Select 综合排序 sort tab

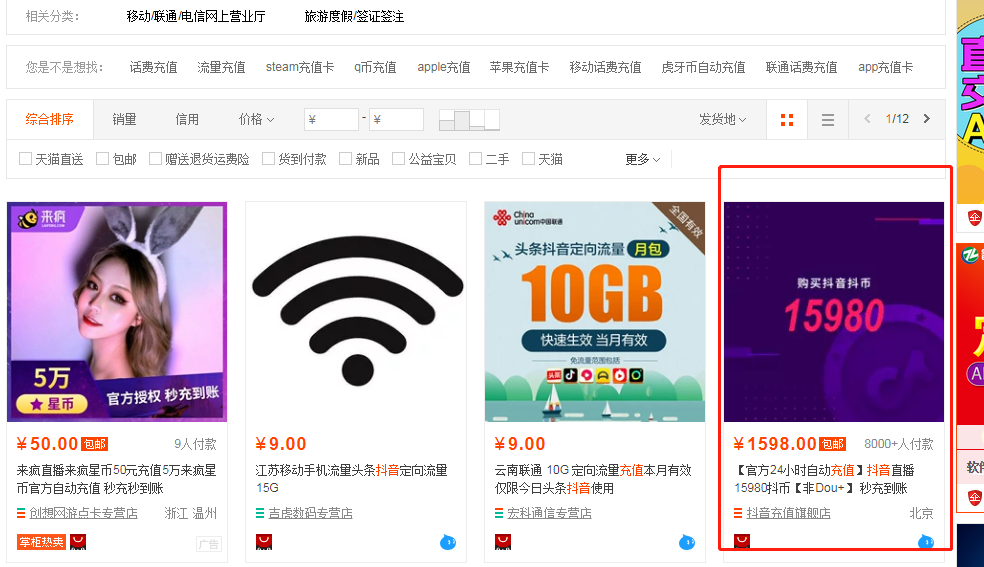(50, 119)
